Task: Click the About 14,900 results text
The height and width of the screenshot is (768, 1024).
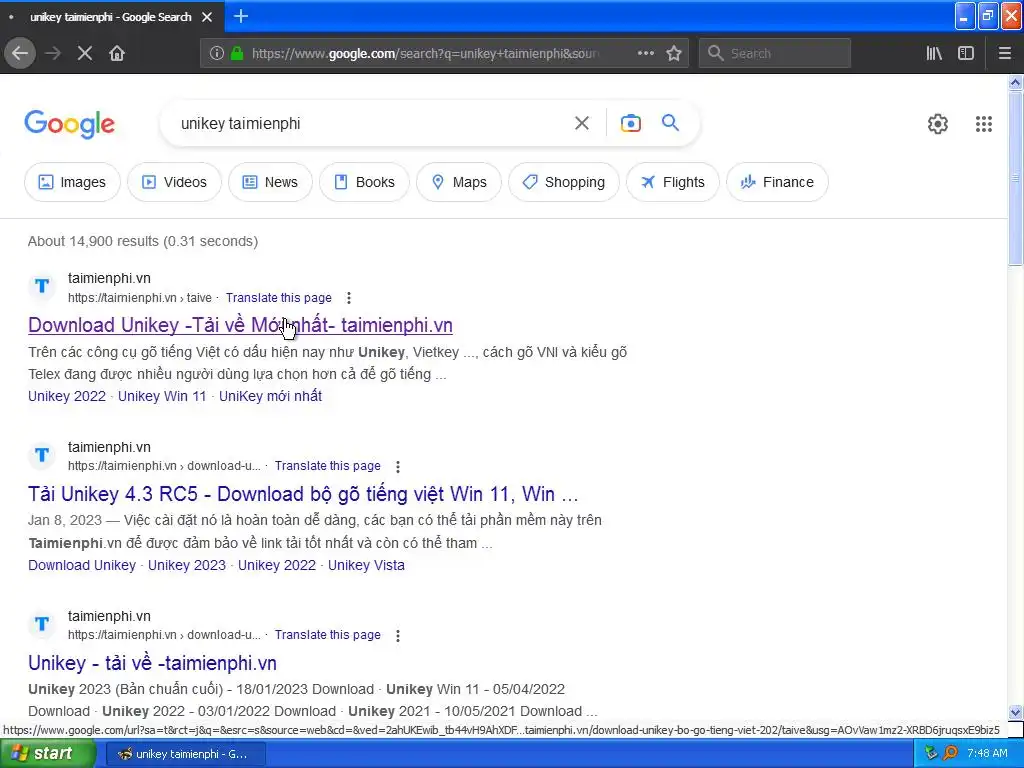Action: tap(143, 242)
